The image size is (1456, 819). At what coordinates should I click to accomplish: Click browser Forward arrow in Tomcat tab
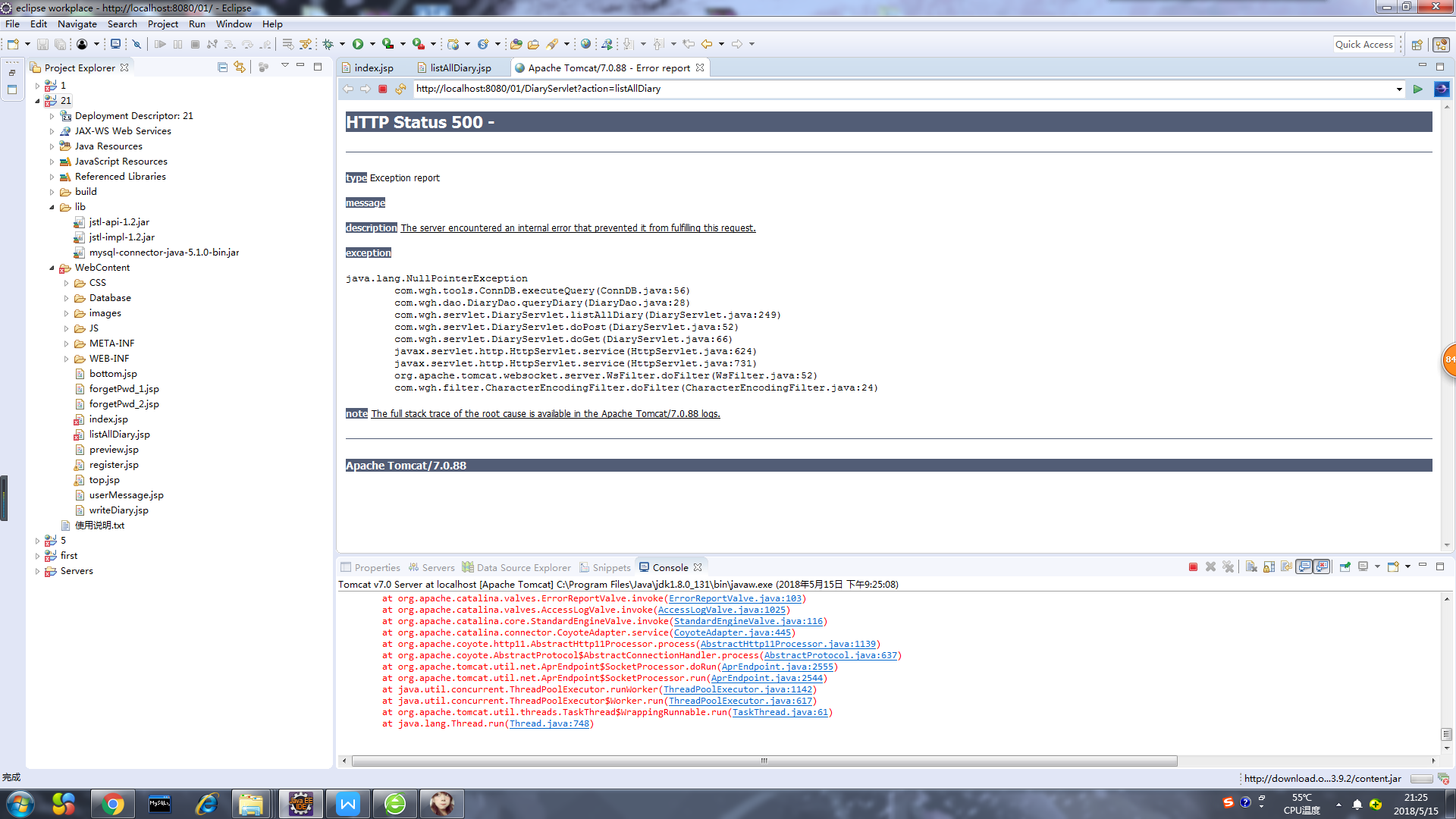tap(366, 89)
